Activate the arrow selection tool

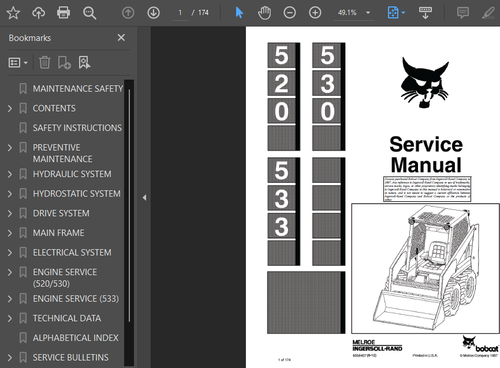(x=239, y=13)
